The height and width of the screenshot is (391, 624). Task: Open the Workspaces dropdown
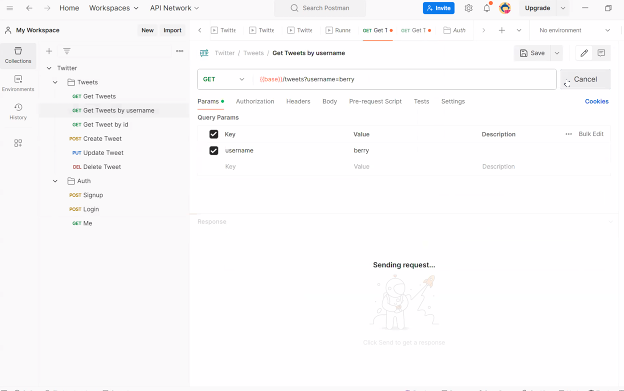click(113, 8)
